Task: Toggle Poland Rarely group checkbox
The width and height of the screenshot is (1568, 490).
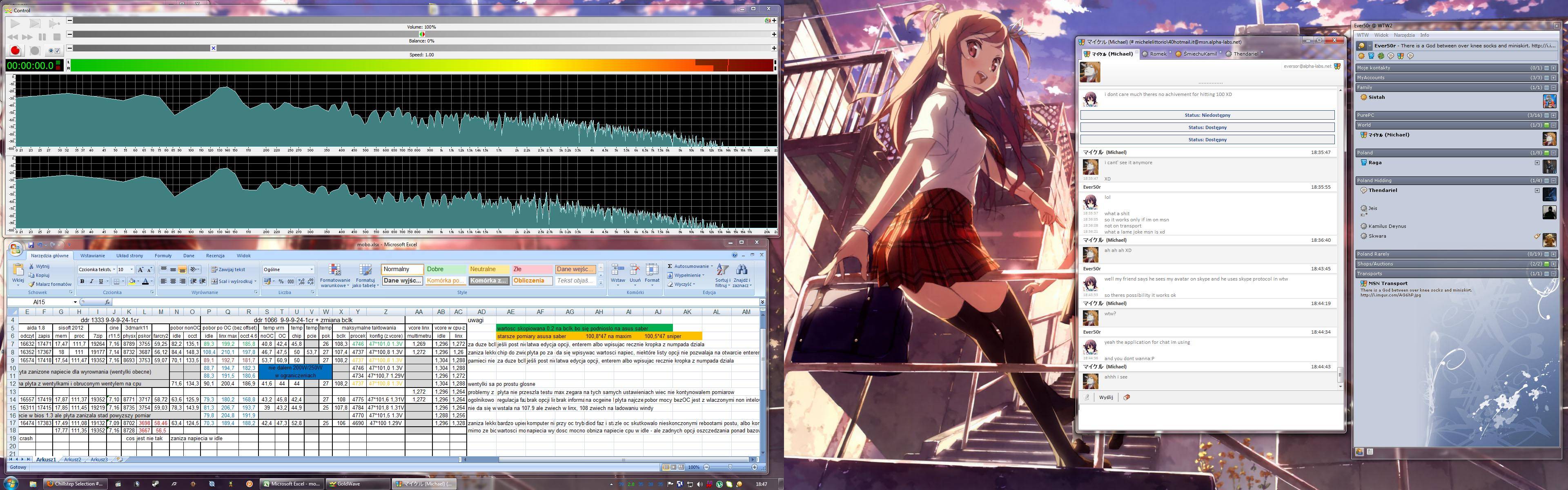Action: [x=1546, y=254]
